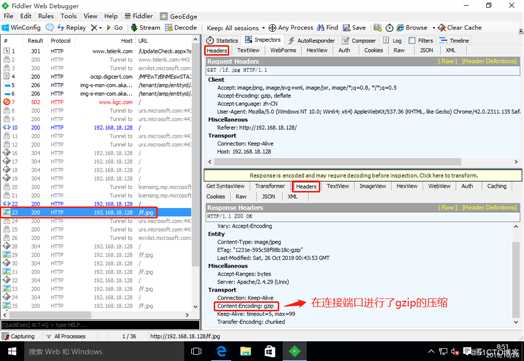The image size is (524, 361).
Task: Toggle the Decode toolbar icon
Action: click(181, 28)
